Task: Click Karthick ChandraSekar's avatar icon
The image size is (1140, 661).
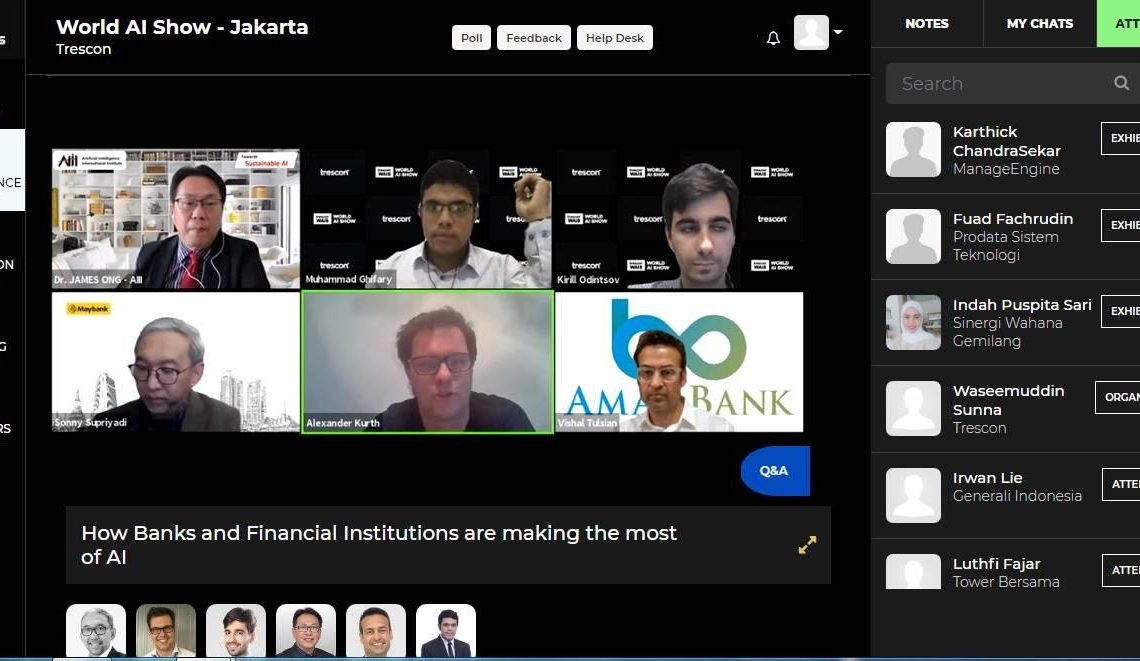Action: pos(913,150)
